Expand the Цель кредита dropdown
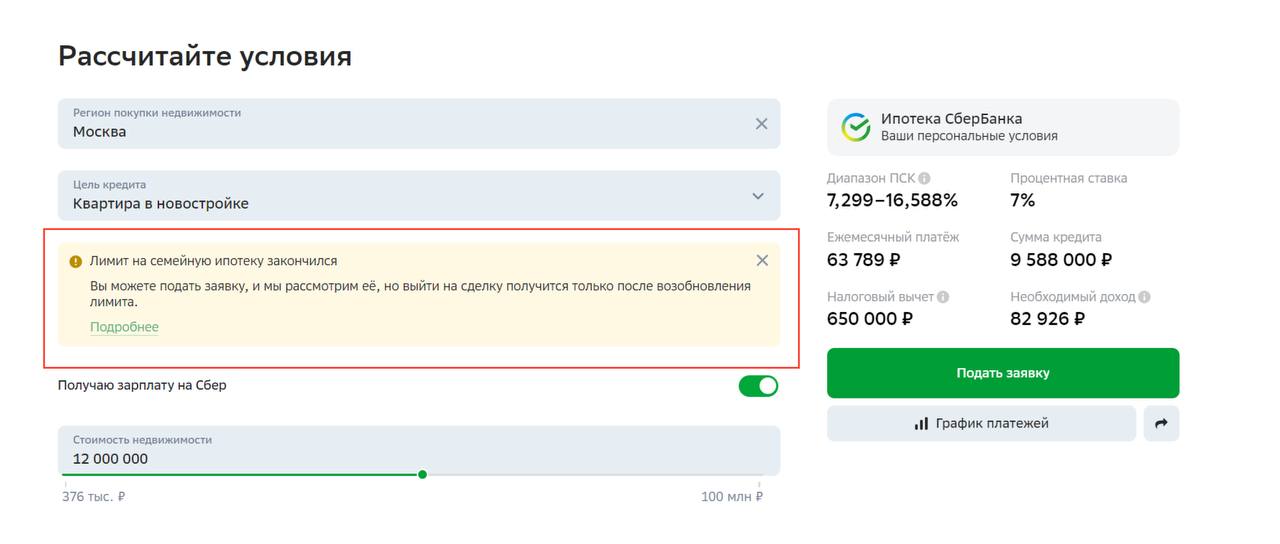Screen dimensions: 1280x544 758,196
